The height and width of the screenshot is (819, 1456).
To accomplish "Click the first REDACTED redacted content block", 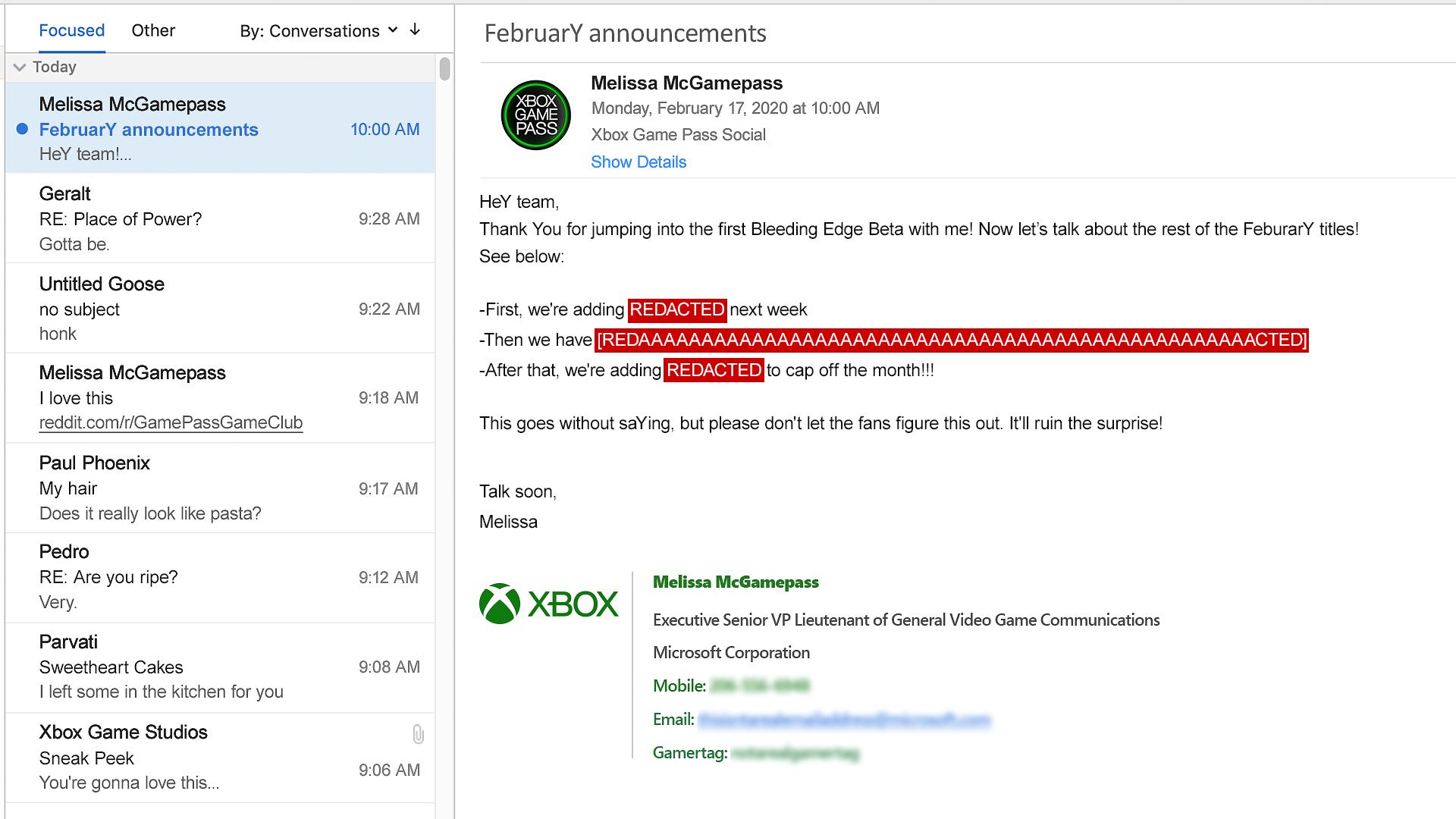I will (x=675, y=309).
